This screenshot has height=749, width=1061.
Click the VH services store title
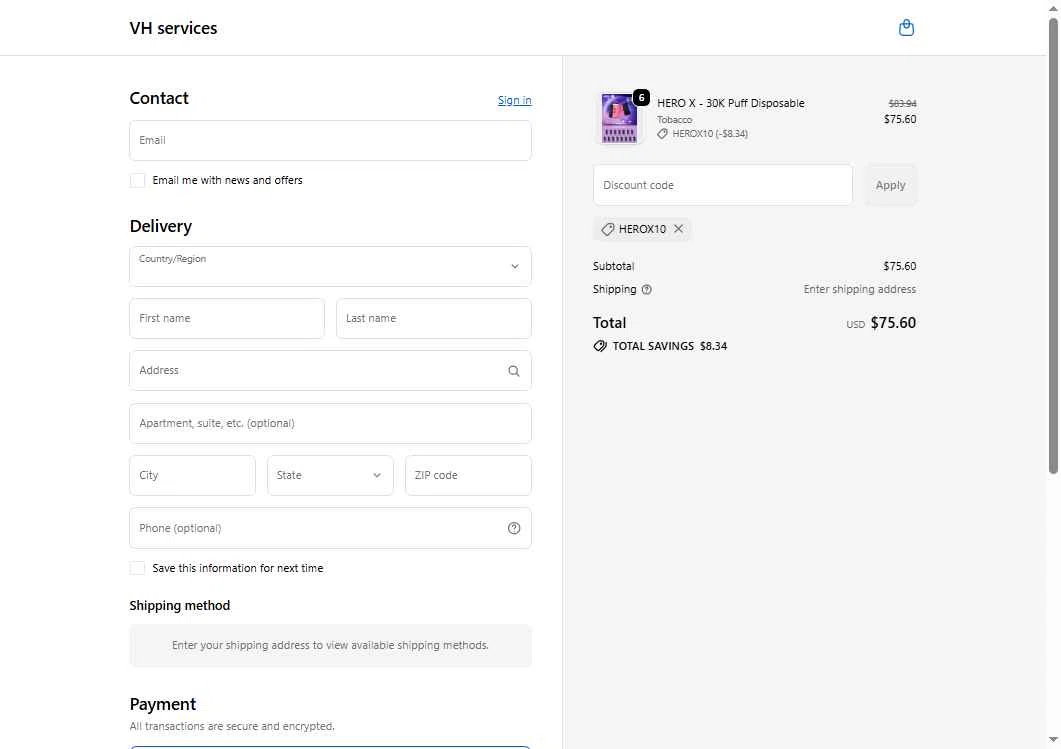click(x=173, y=28)
